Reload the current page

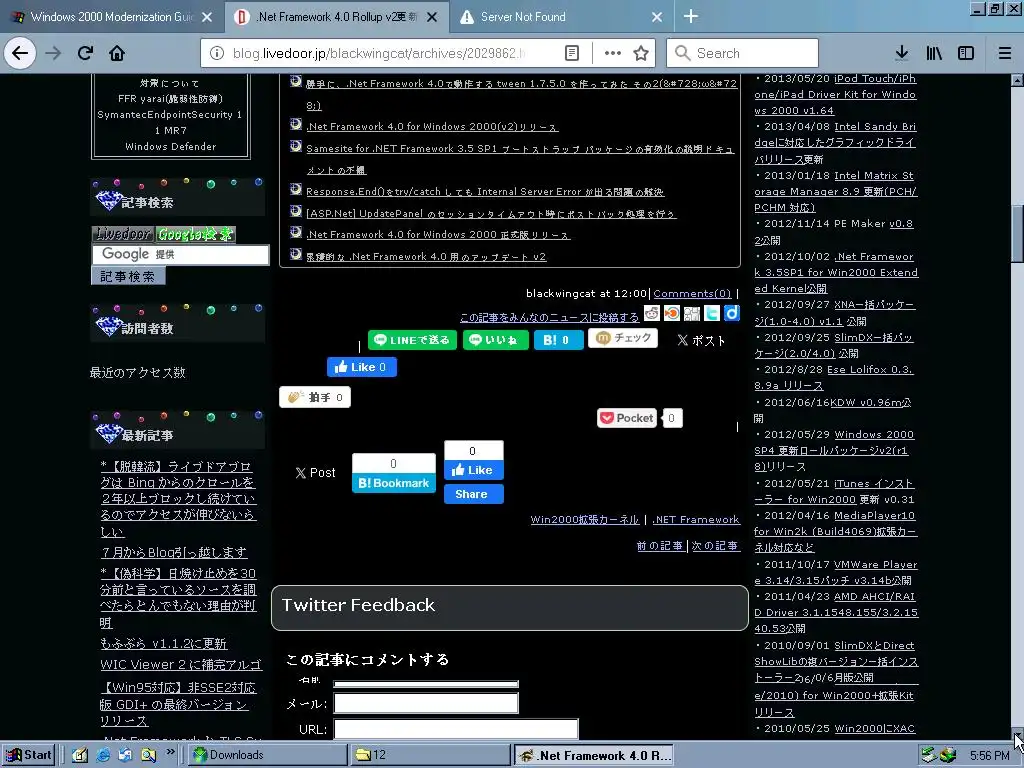click(85, 53)
